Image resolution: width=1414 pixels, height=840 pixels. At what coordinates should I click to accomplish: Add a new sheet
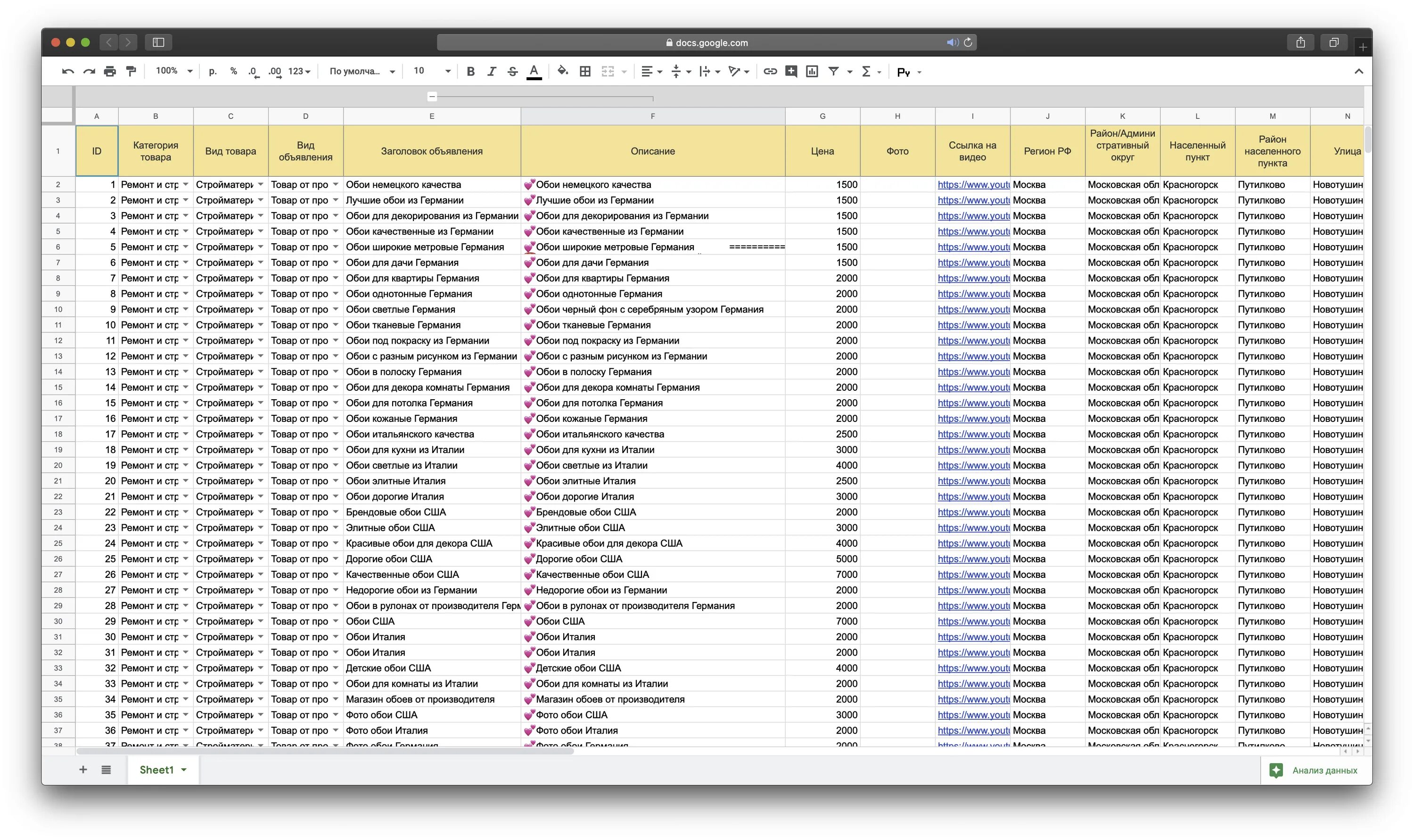tap(83, 770)
